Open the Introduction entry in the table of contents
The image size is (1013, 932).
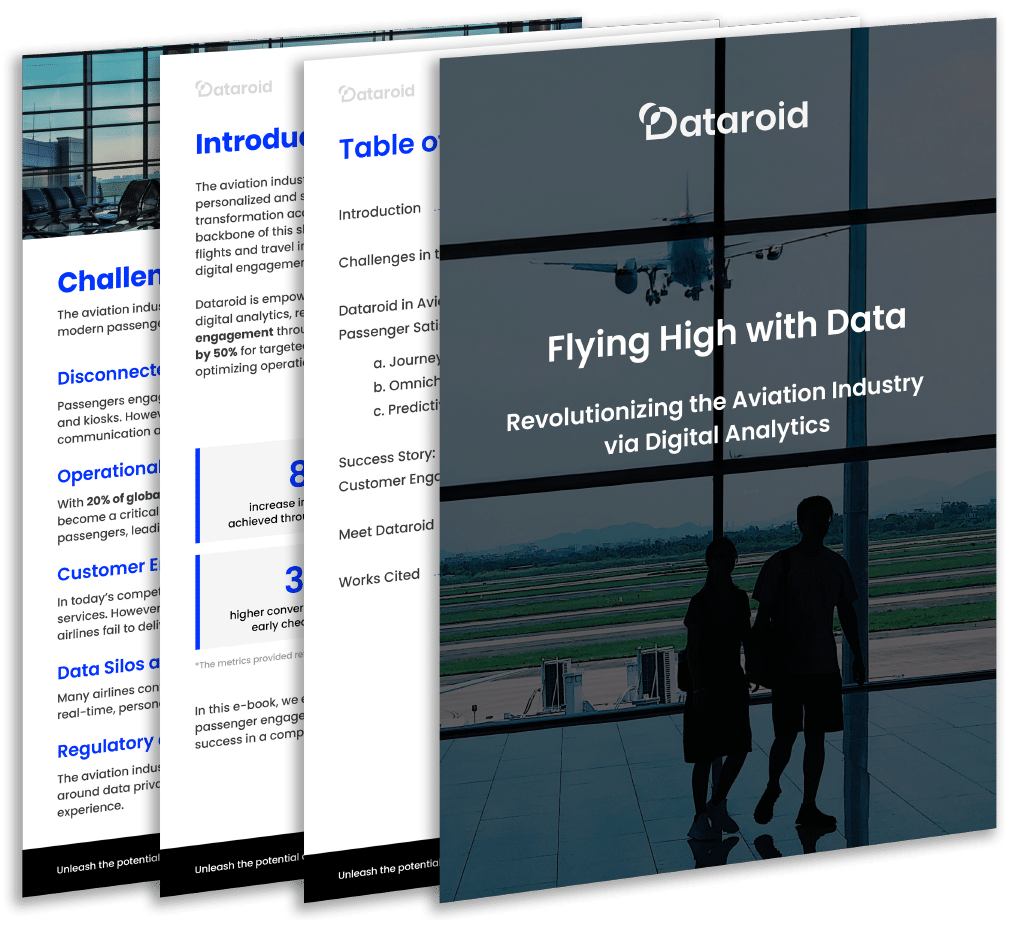(x=379, y=211)
